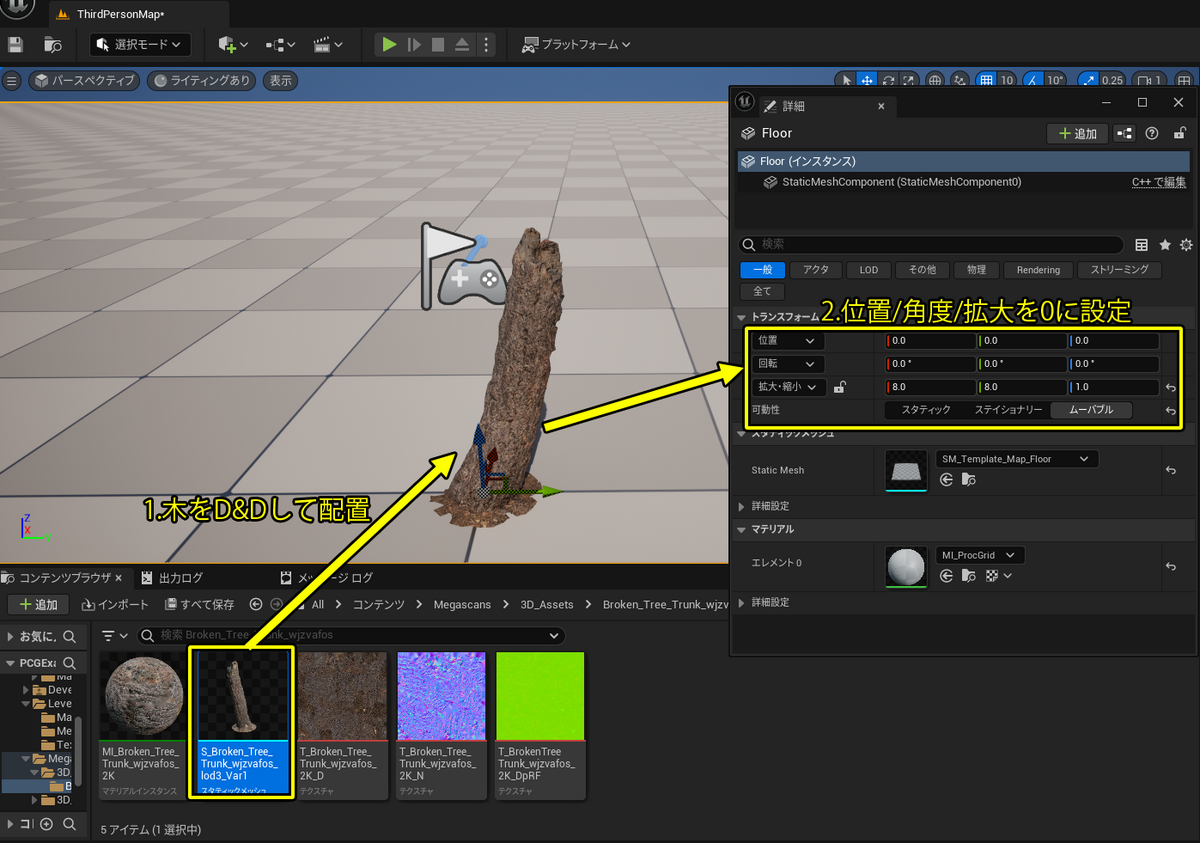Activate the translate move gizmo tool
Image resolution: width=1200 pixels, height=843 pixels.
click(x=867, y=81)
